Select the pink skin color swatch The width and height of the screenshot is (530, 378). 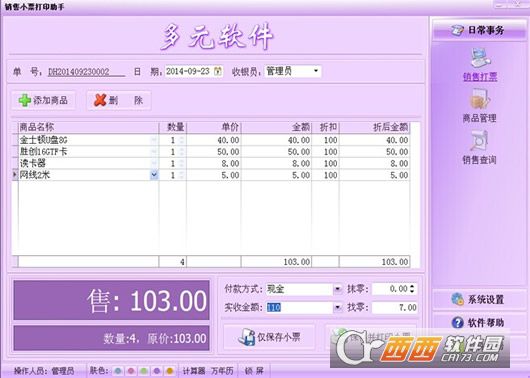point(131,371)
